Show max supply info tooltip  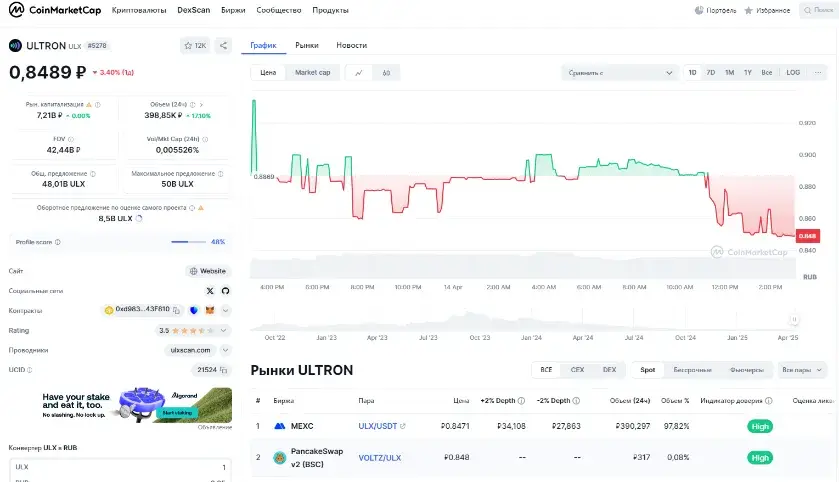(220, 173)
